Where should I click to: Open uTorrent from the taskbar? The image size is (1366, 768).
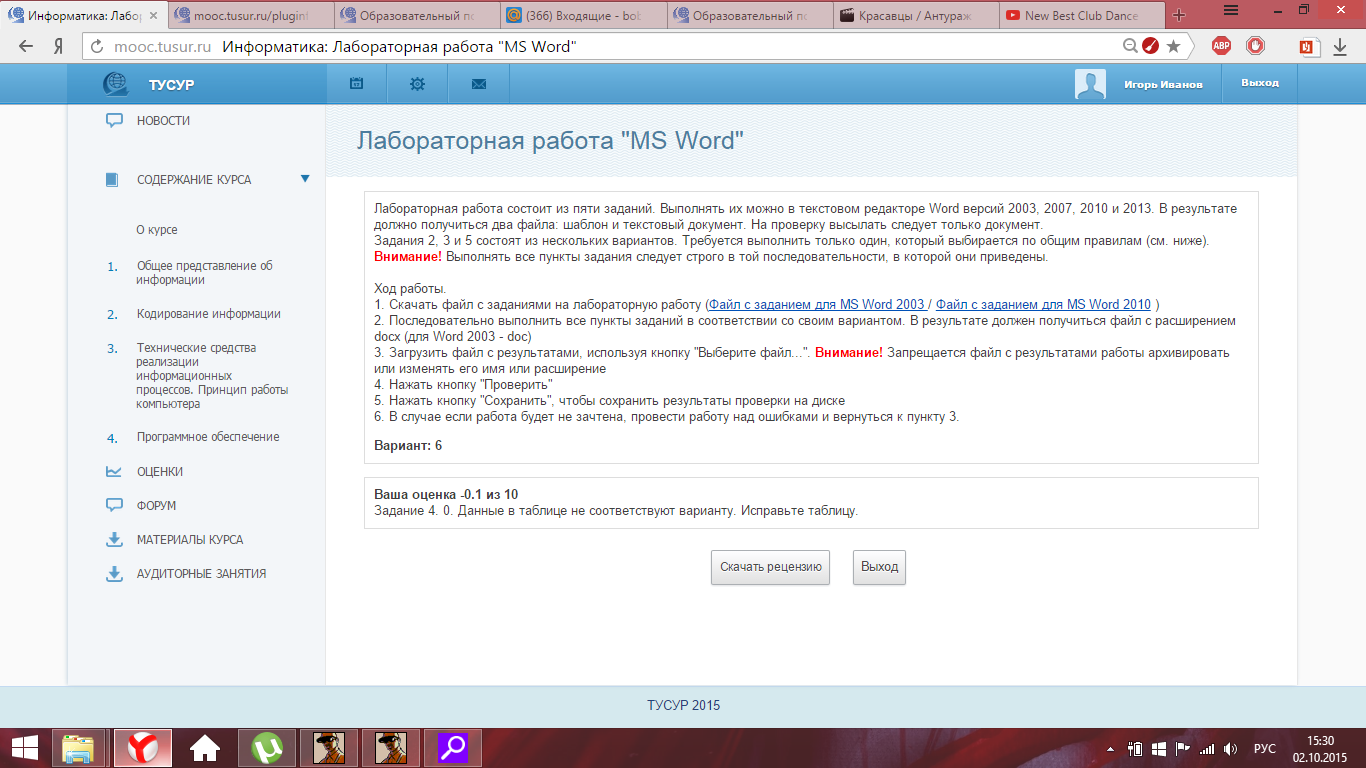point(267,748)
